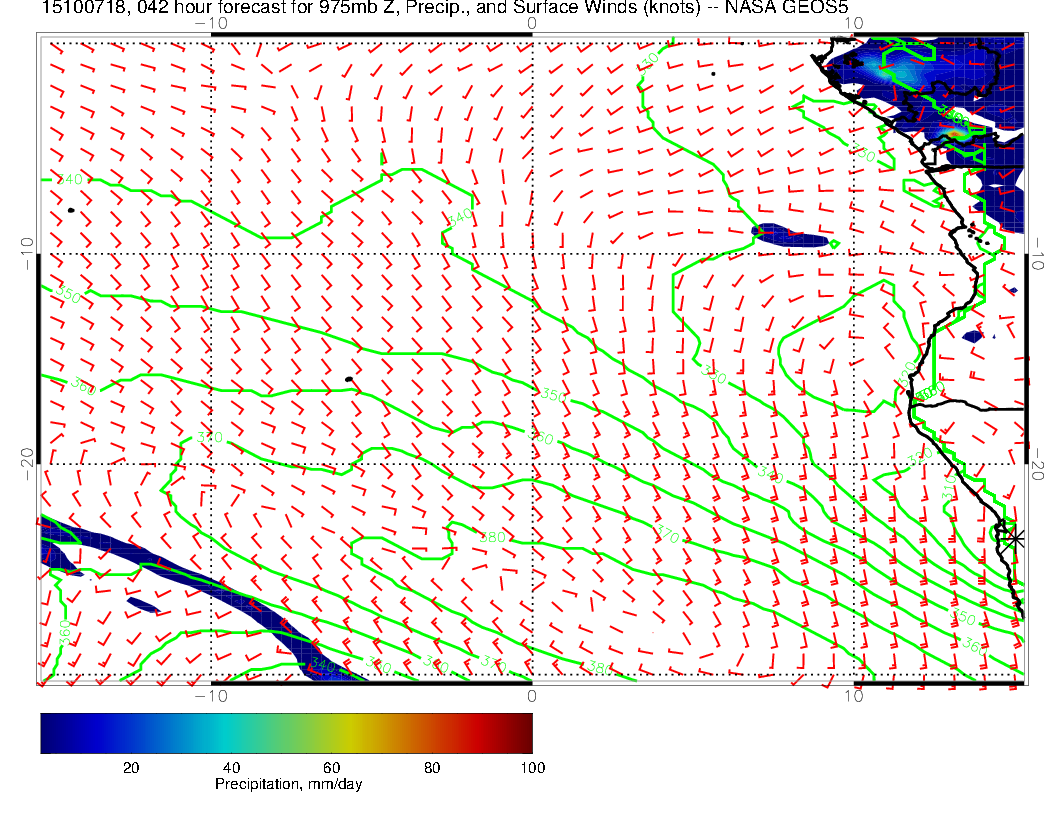Click the black island dot west of the center
This screenshot has height=816, width=1056.
pyautogui.click(x=348, y=379)
